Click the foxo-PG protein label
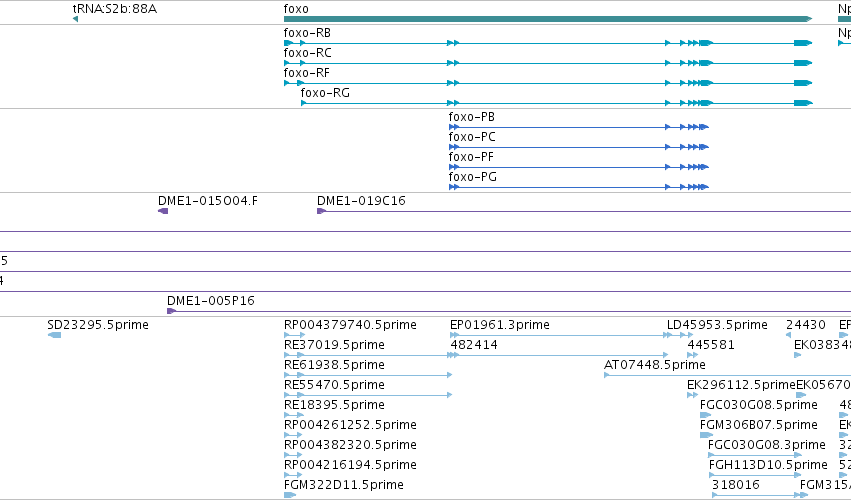851x500 pixels. tap(473, 177)
